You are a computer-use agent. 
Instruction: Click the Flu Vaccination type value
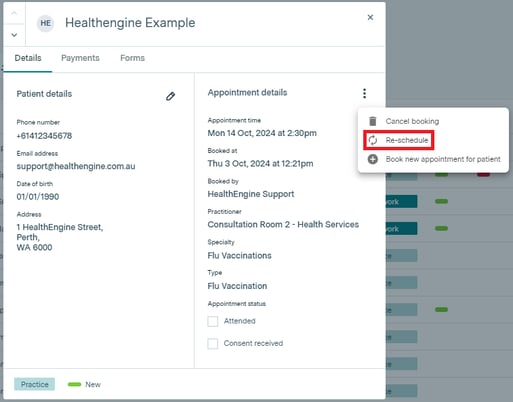click(237, 286)
